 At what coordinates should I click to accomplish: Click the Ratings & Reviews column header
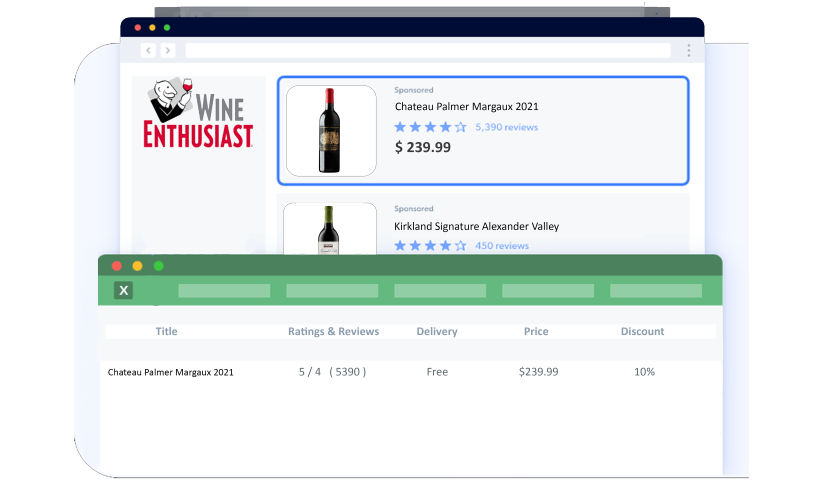[333, 332]
